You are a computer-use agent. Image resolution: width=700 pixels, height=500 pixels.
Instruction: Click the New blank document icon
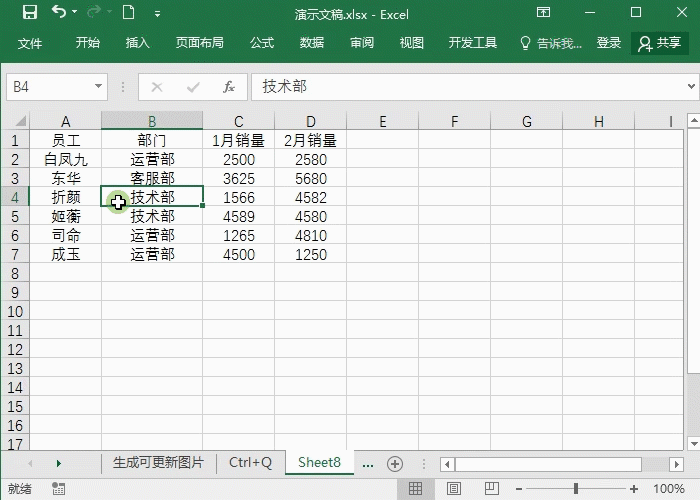coord(129,12)
